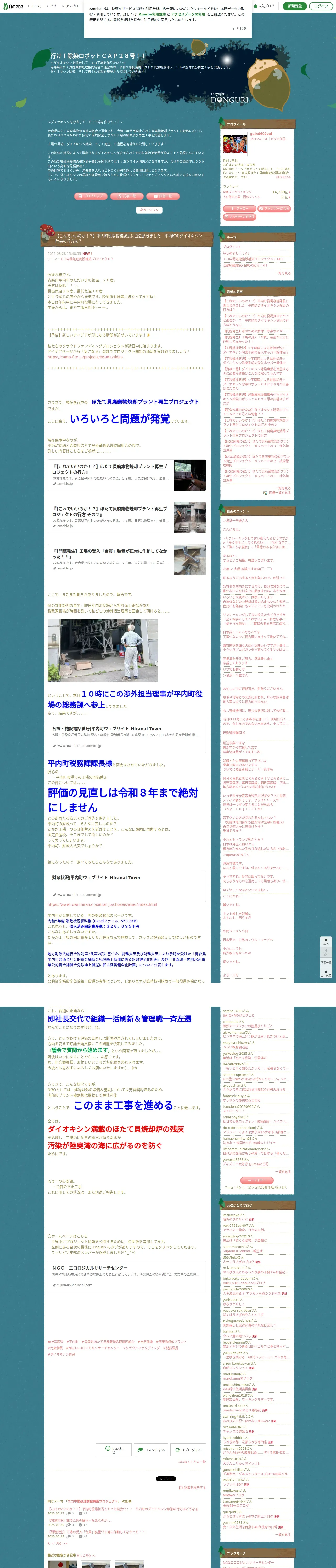Open the card 【問題発生】工場の受入「台貫」装置
The width and height of the screenshot is (336, 1568).
(127, 560)
